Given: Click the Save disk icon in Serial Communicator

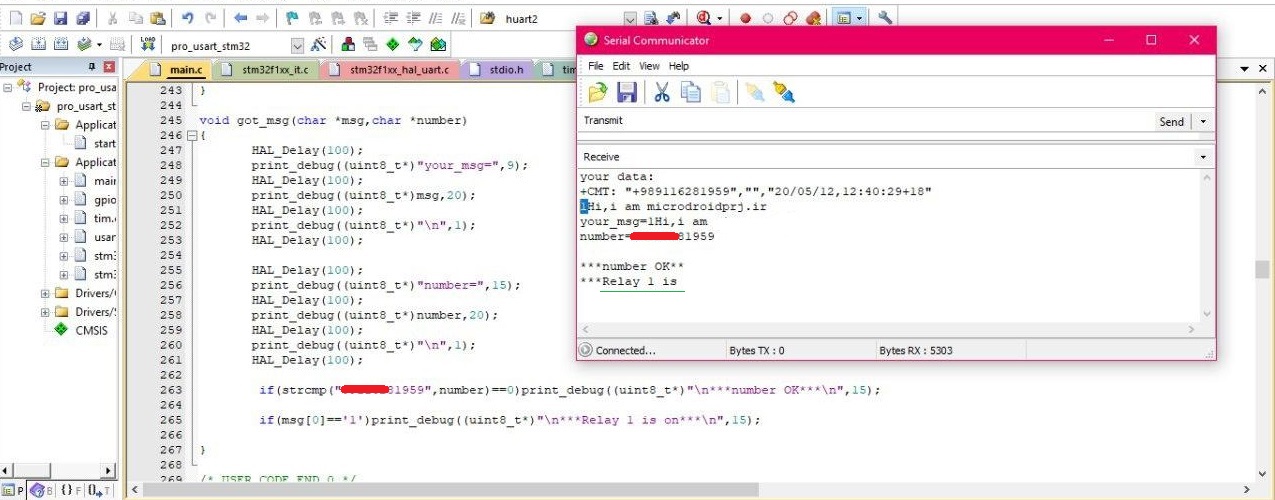Looking at the screenshot, I should pyautogui.click(x=627, y=93).
